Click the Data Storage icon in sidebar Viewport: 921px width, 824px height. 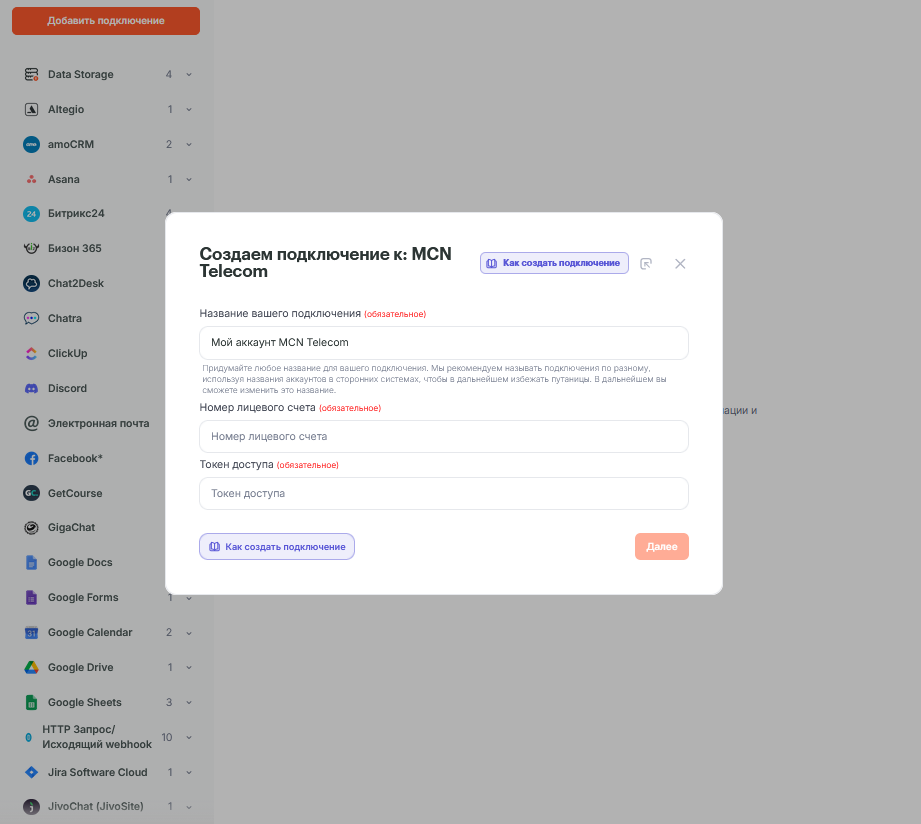pos(31,75)
